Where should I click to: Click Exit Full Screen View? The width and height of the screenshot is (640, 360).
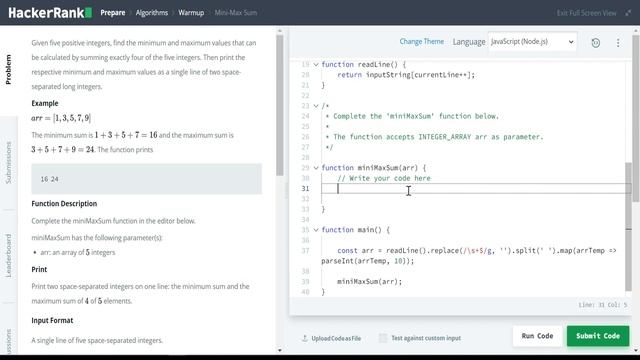tap(587, 13)
